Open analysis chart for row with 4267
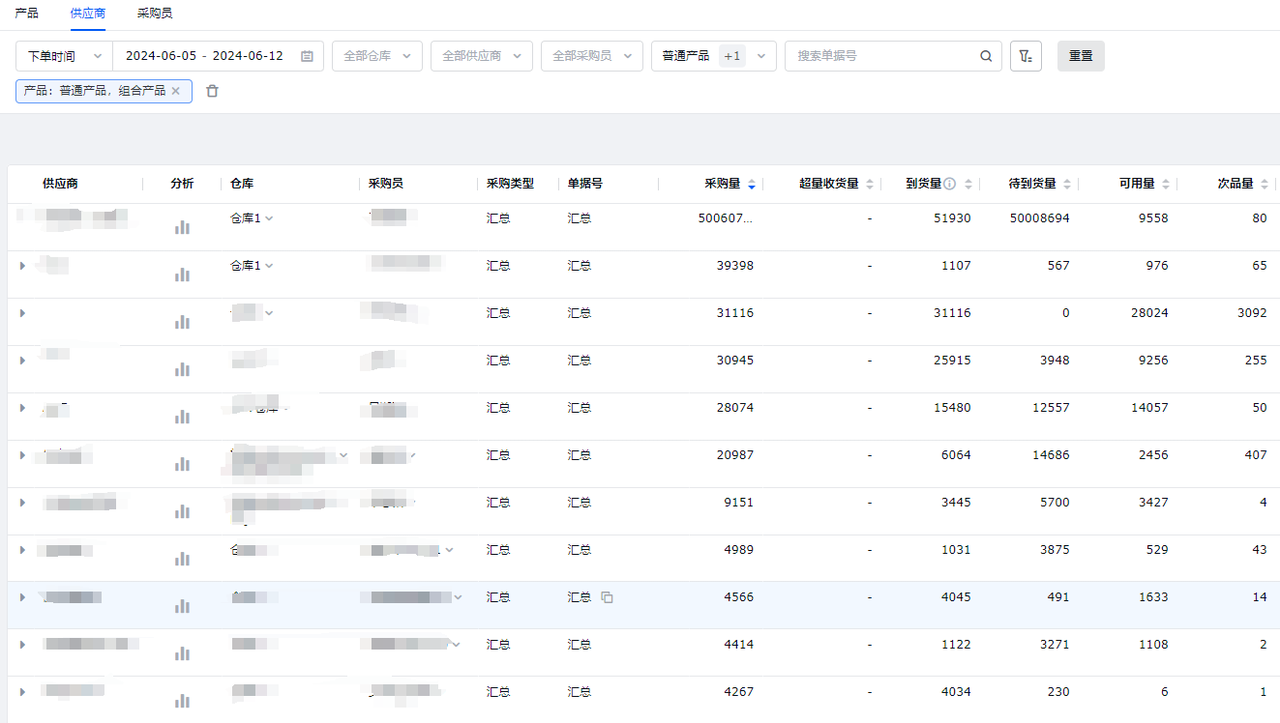Image resolution: width=1280 pixels, height=723 pixels. [182, 701]
